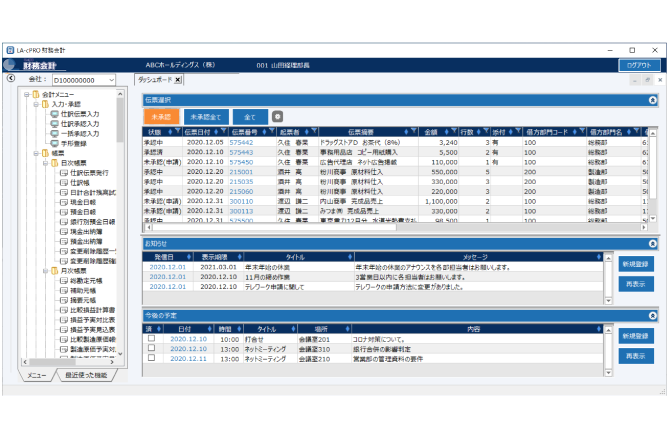Click 新規登録 in the お知らせ panel

click(x=636, y=264)
